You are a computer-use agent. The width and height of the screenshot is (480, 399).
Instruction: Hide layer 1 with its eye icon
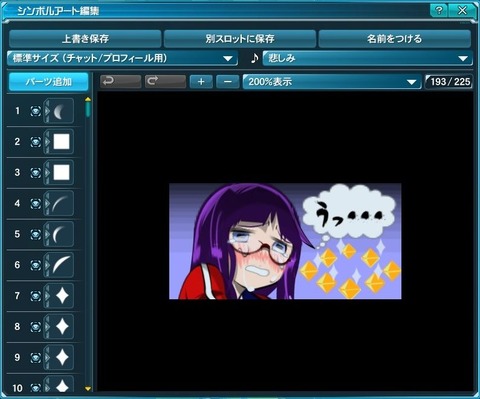pos(36,111)
